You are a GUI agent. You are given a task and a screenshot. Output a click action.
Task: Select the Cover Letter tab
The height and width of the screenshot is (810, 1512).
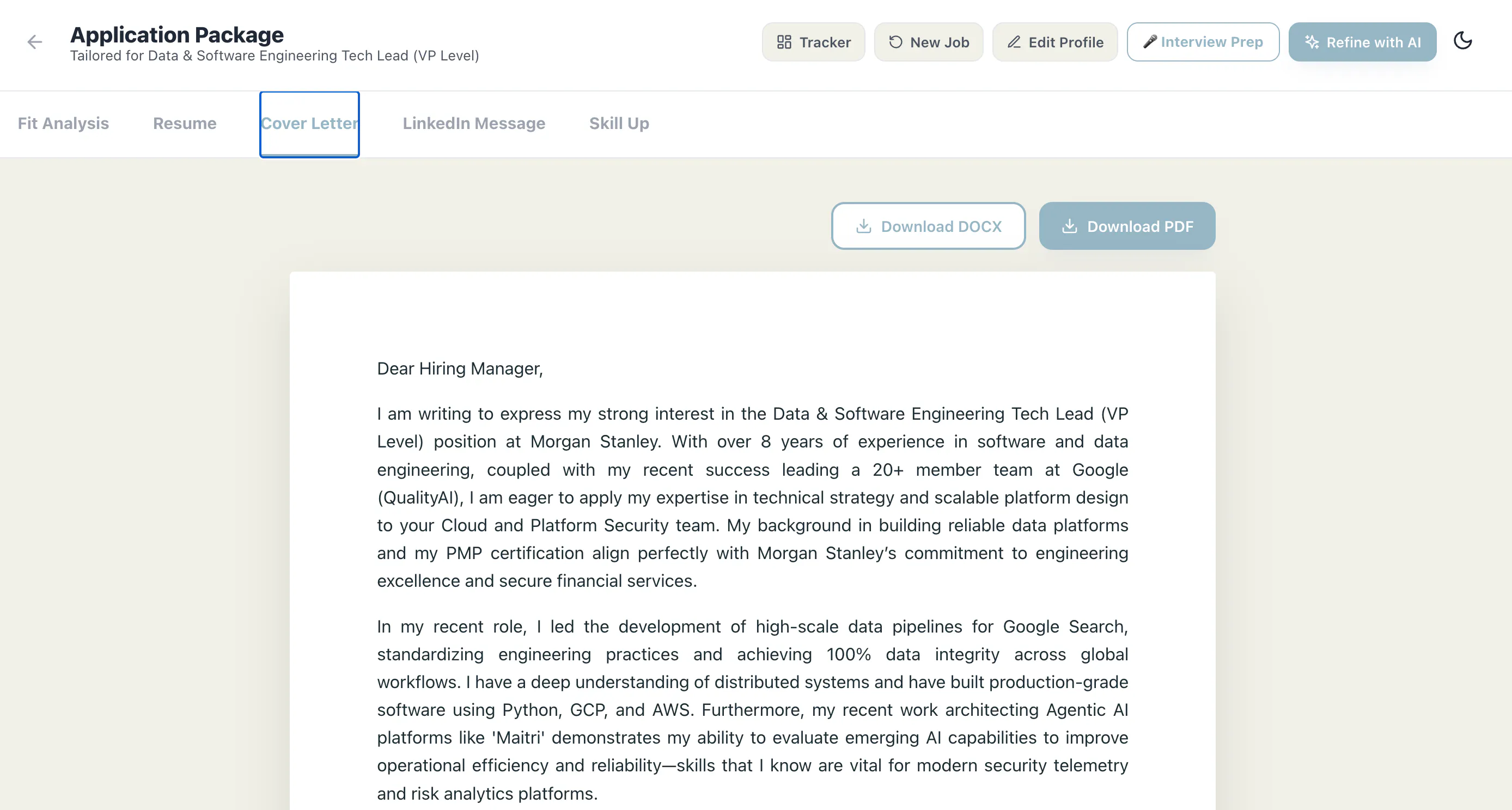point(309,124)
